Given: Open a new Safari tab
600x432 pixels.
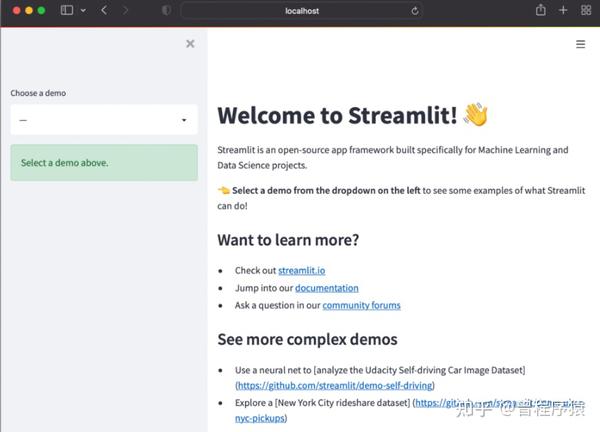Looking at the screenshot, I should pos(563,10).
